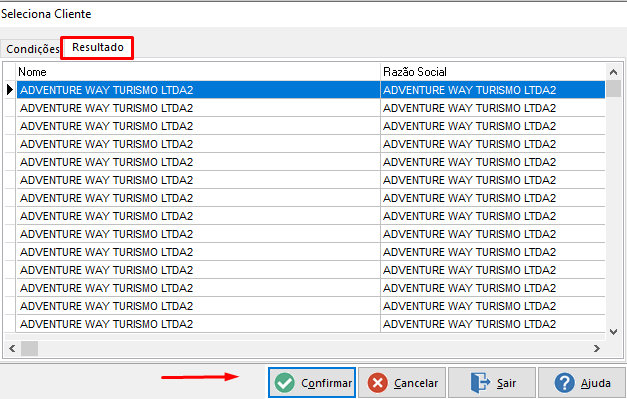Open Ajuda help with question mark icon

582,383
